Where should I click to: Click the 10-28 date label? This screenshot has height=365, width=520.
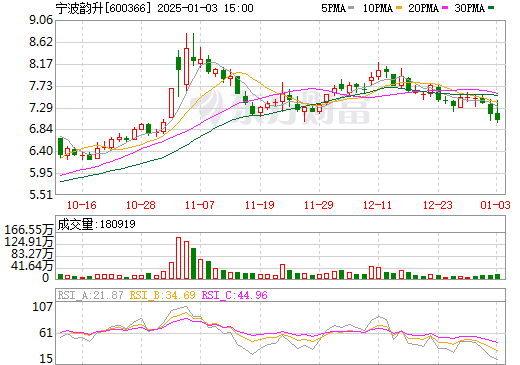point(141,205)
